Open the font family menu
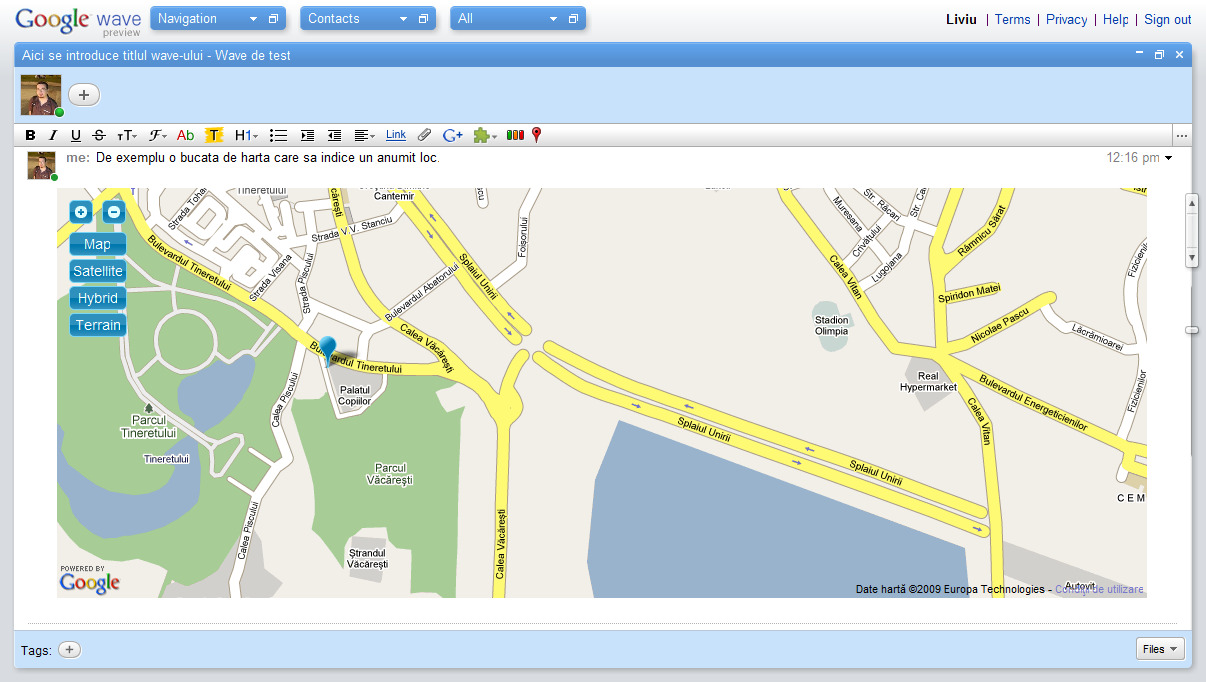The width and height of the screenshot is (1206, 682). point(157,135)
